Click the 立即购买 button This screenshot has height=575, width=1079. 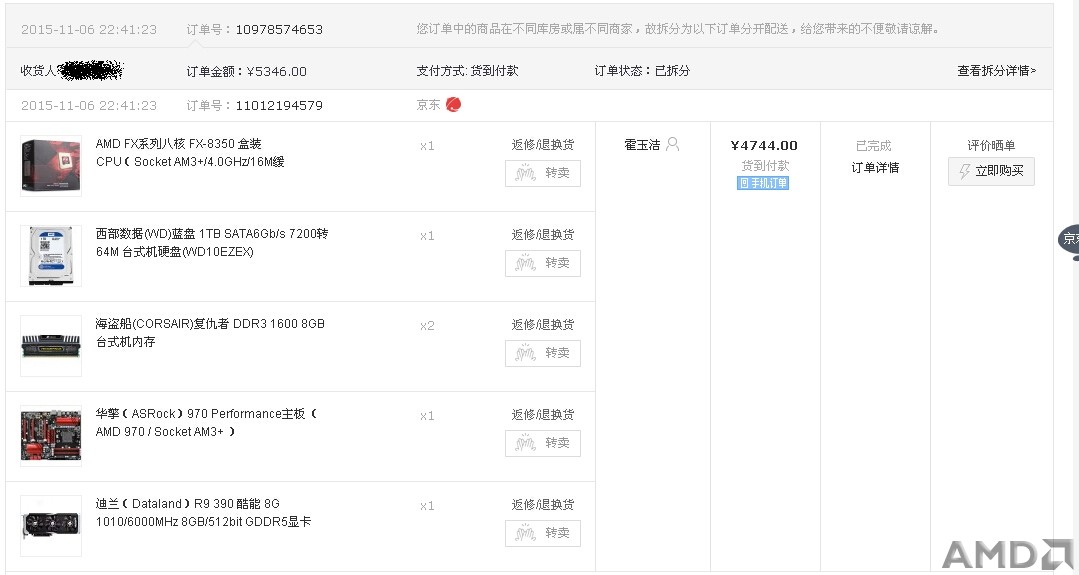991,171
